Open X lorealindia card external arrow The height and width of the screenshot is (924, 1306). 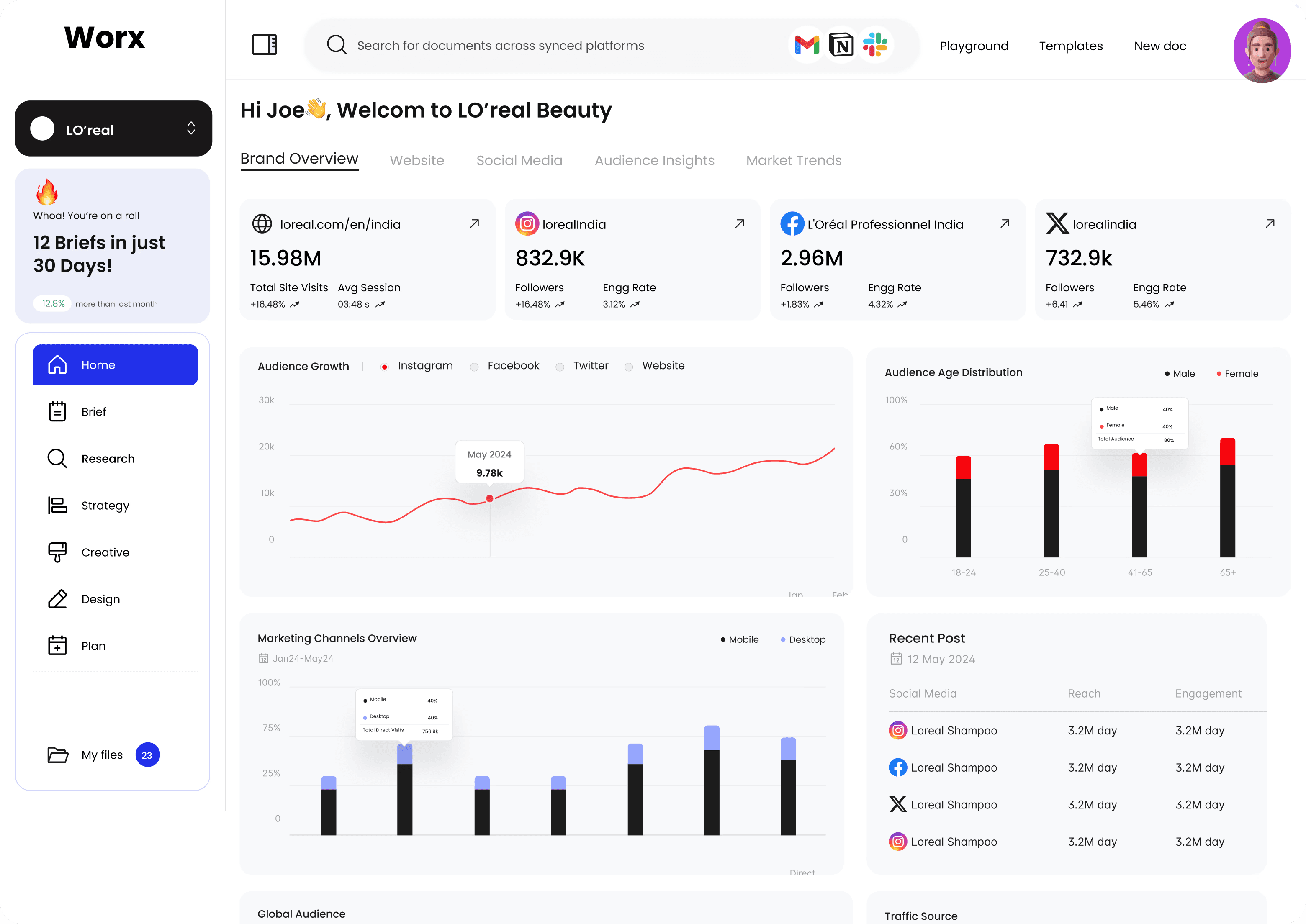(1270, 223)
